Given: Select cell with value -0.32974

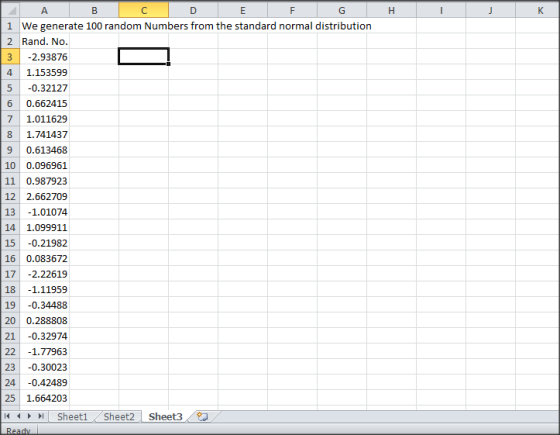Looking at the screenshot, I should [45, 336].
